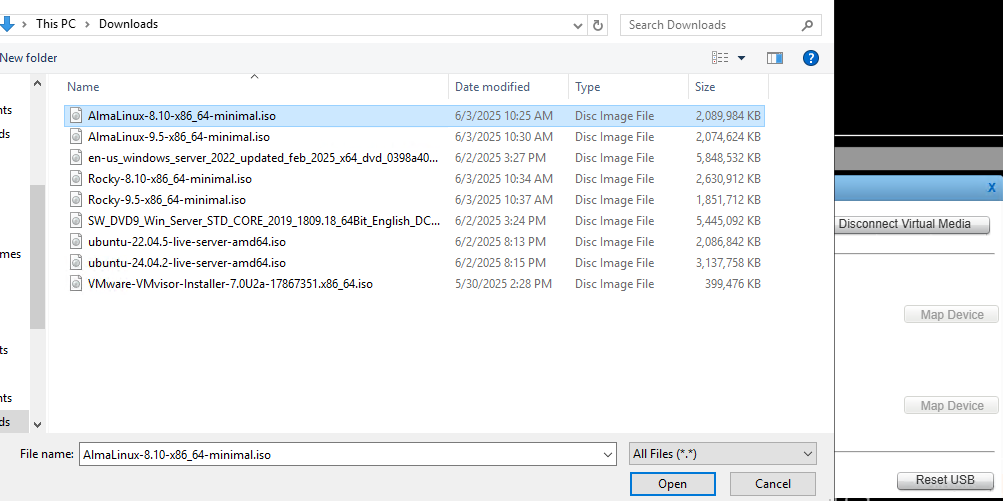Expand the File name suggestions dropdown
This screenshot has height=501, width=1003.
coord(607,454)
